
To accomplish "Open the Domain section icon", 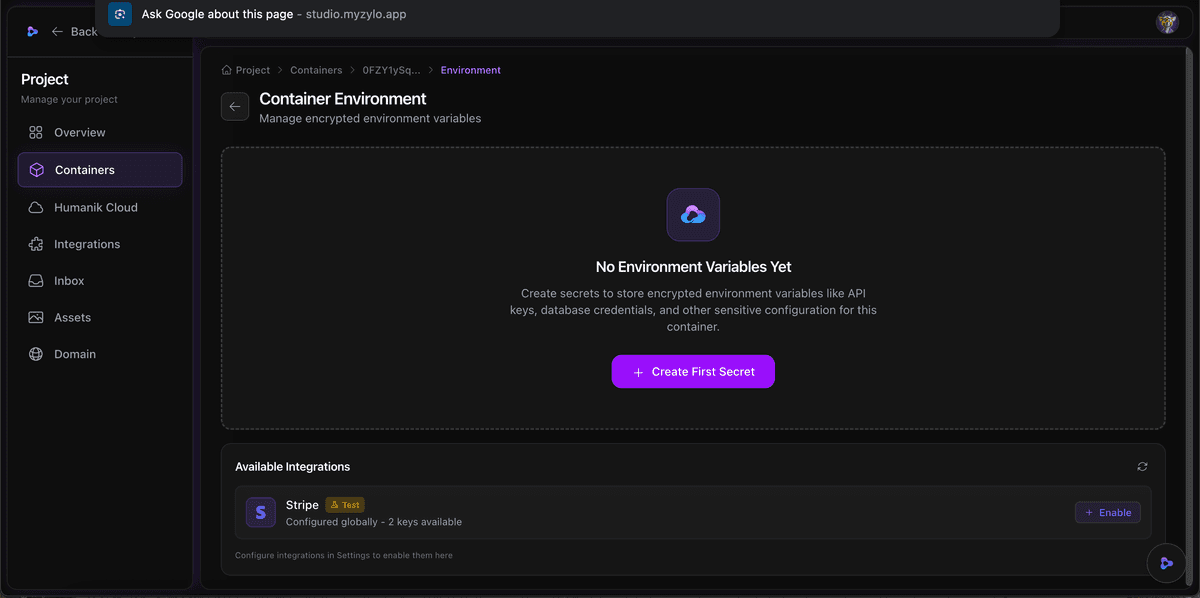I will [35, 353].
